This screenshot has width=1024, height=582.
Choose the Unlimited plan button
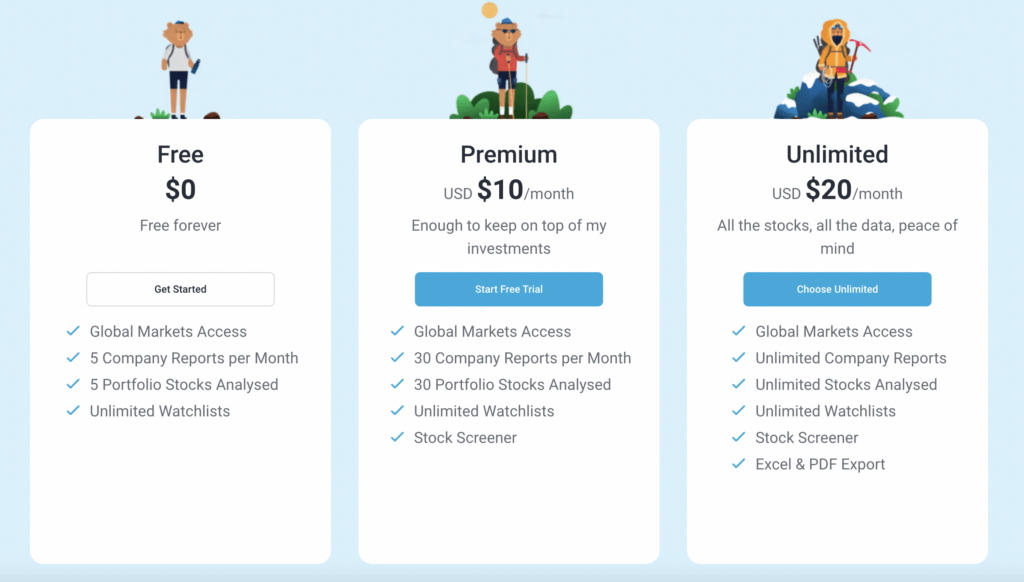(837, 289)
